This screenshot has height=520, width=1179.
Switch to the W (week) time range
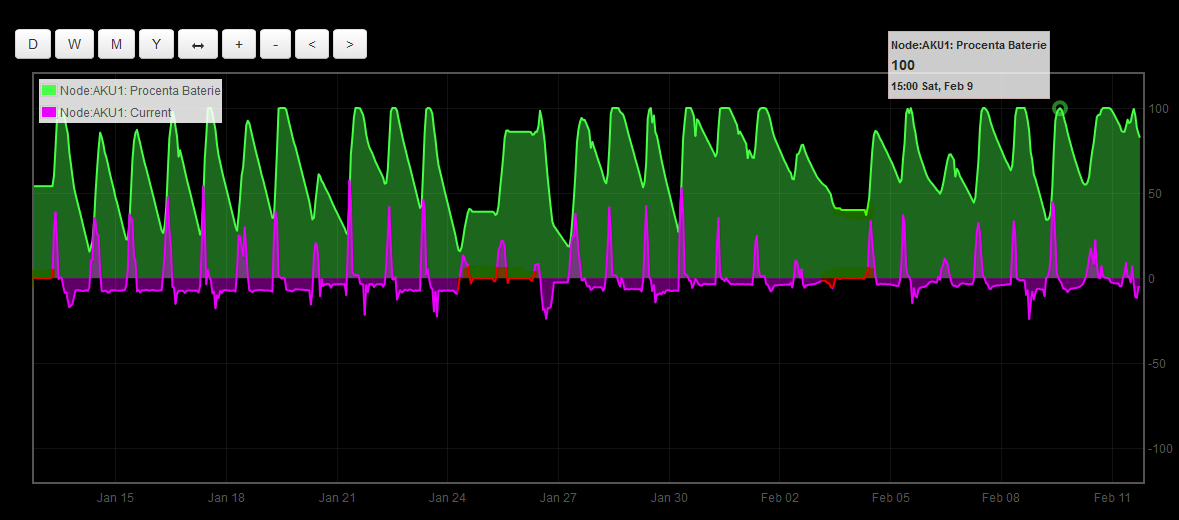click(74, 44)
